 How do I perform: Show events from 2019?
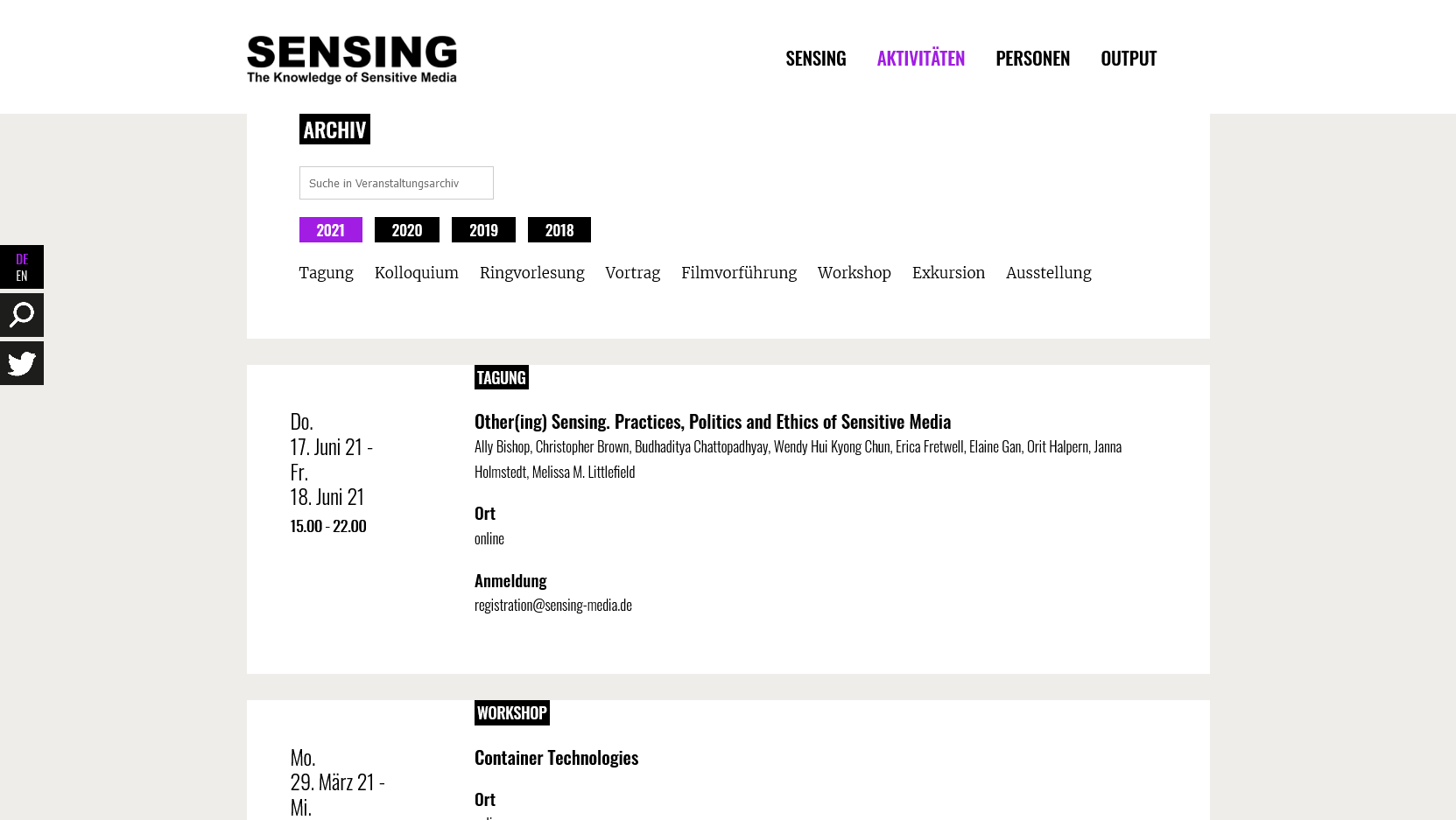coord(483,230)
